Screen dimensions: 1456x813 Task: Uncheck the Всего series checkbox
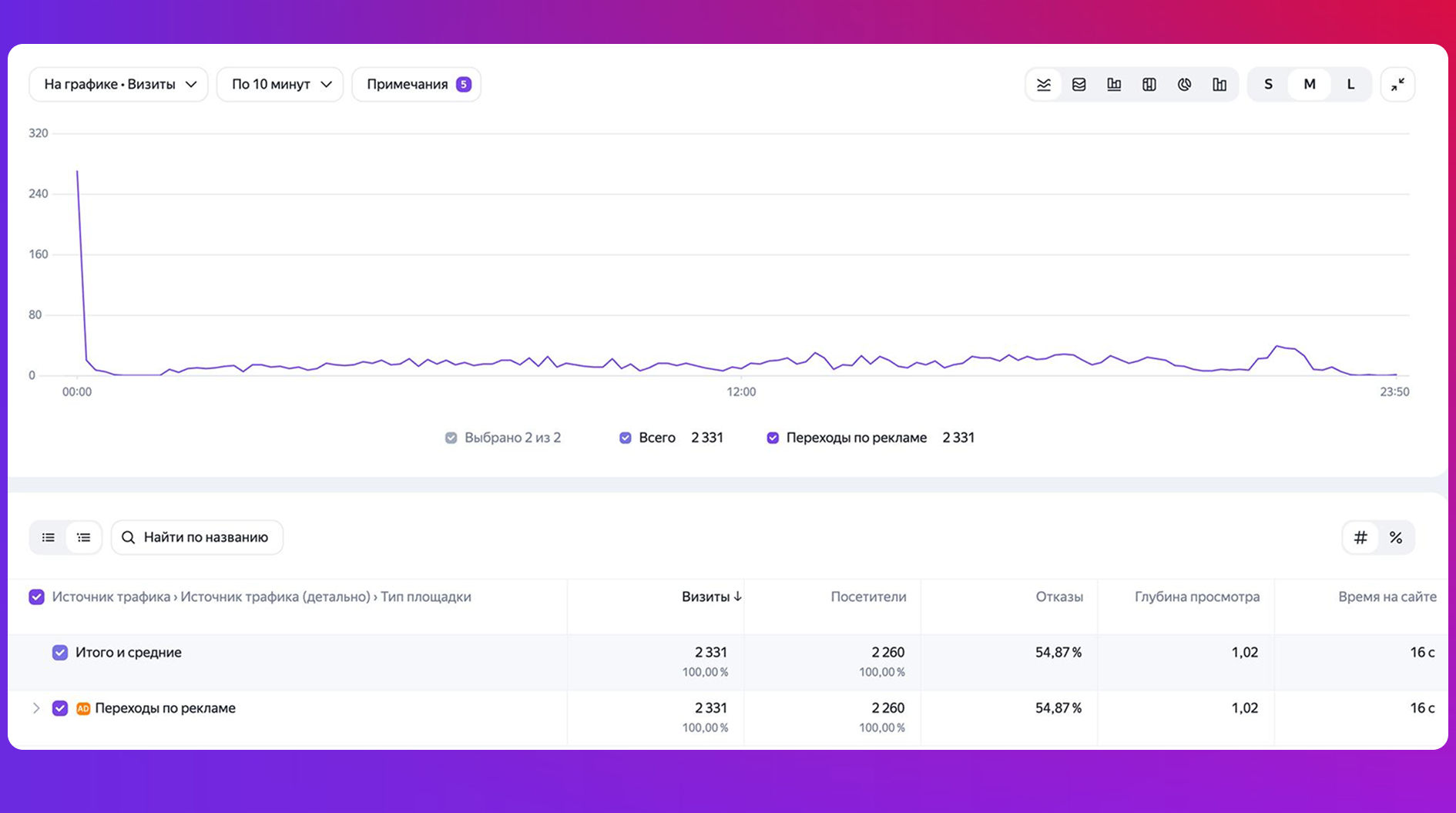click(626, 438)
